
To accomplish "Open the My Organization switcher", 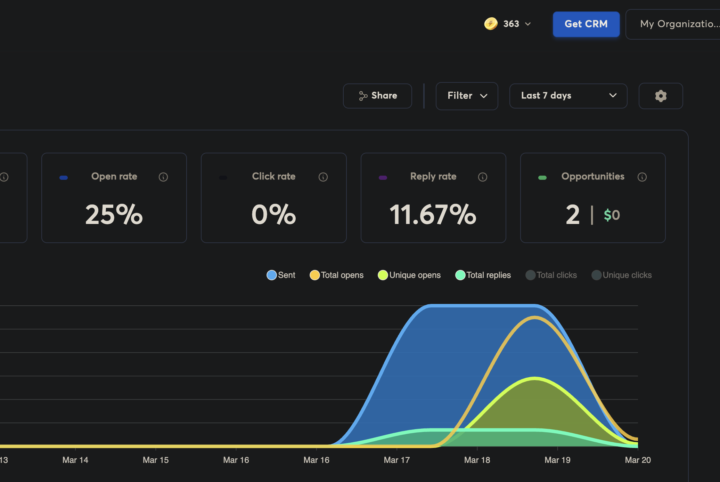I will tap(674, 24).
